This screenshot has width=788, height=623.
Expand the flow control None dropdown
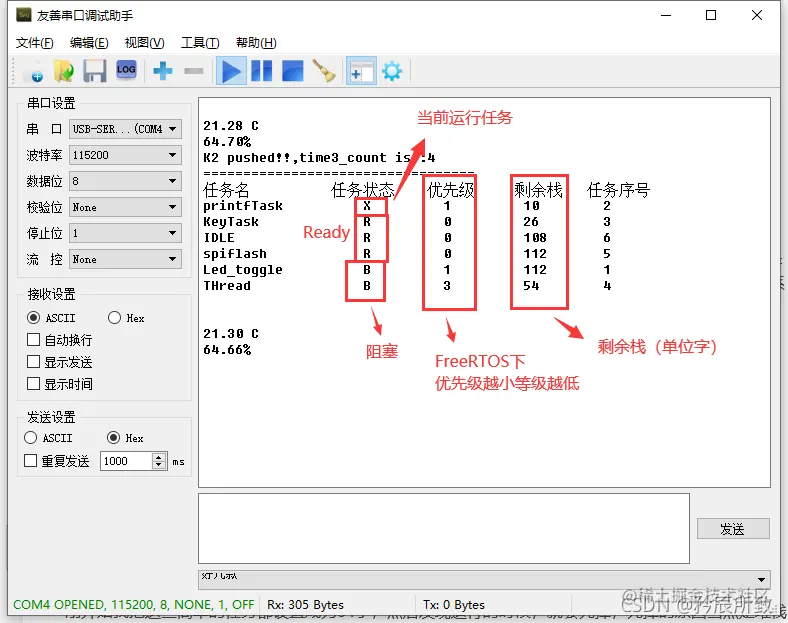tap(125, 259)
